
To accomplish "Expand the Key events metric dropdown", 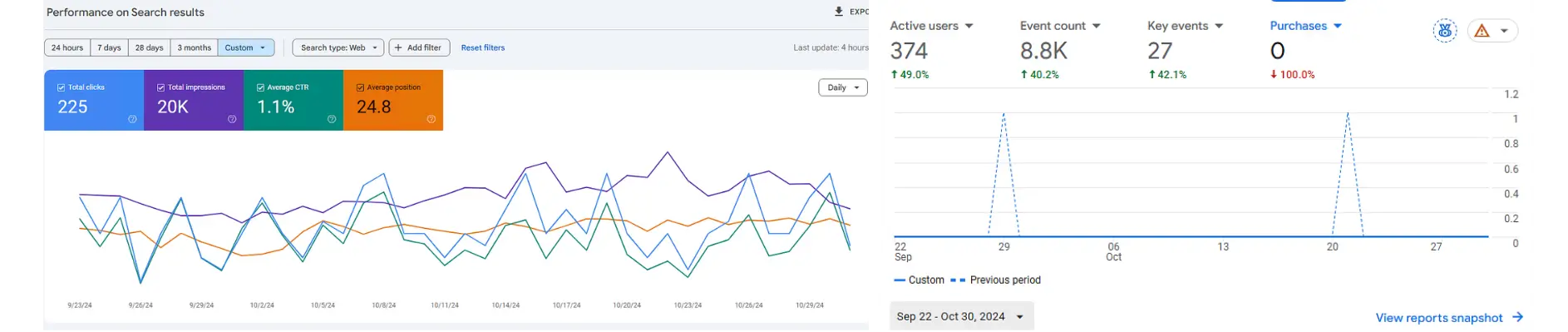I will point(1219,26).
